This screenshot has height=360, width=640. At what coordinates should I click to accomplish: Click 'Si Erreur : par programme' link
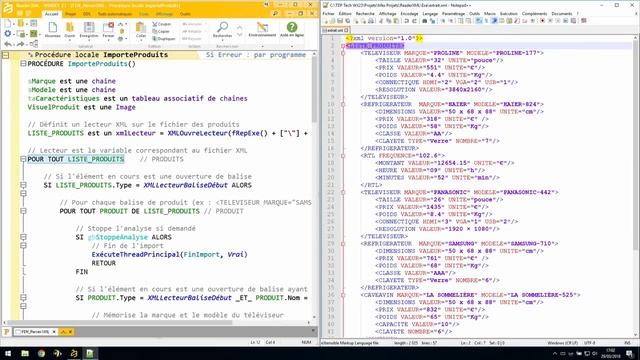click(x=256, y=55)
